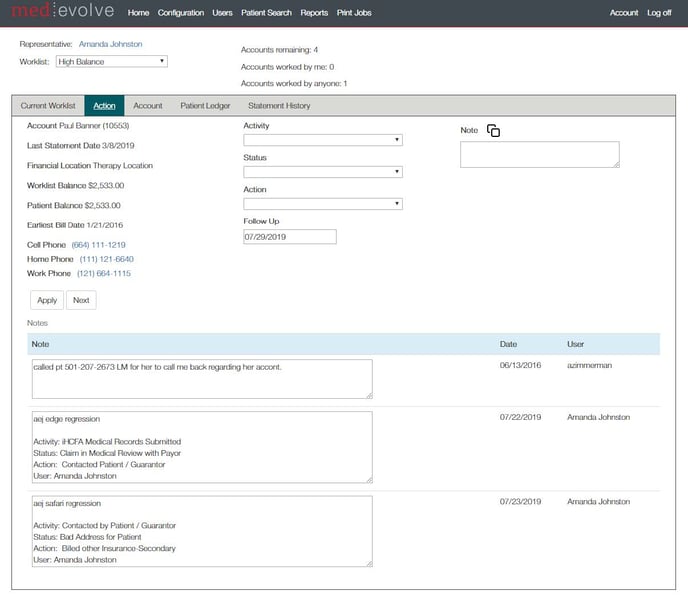Go to the Account tab

(x=148, y=106)
